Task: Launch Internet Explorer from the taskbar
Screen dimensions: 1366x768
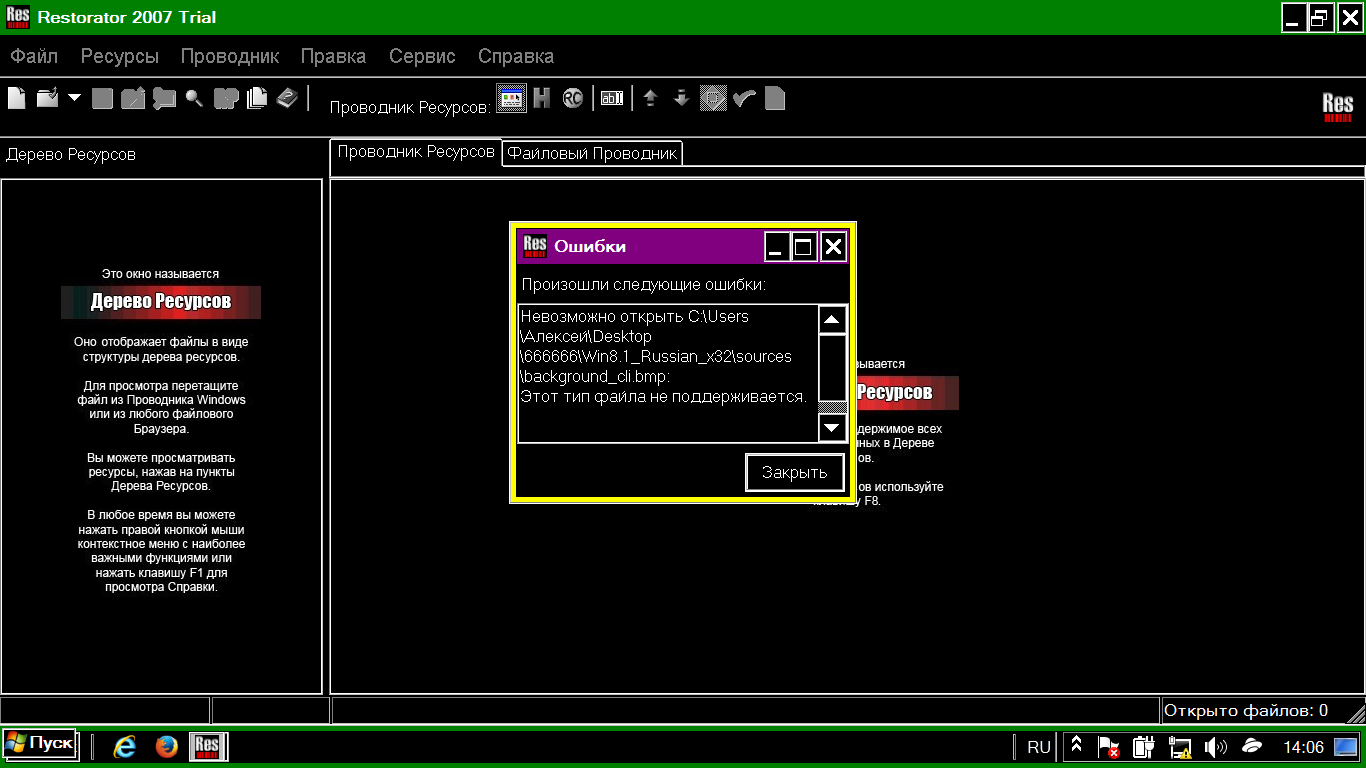Action: pyautogui.click(x=125, y=746)
